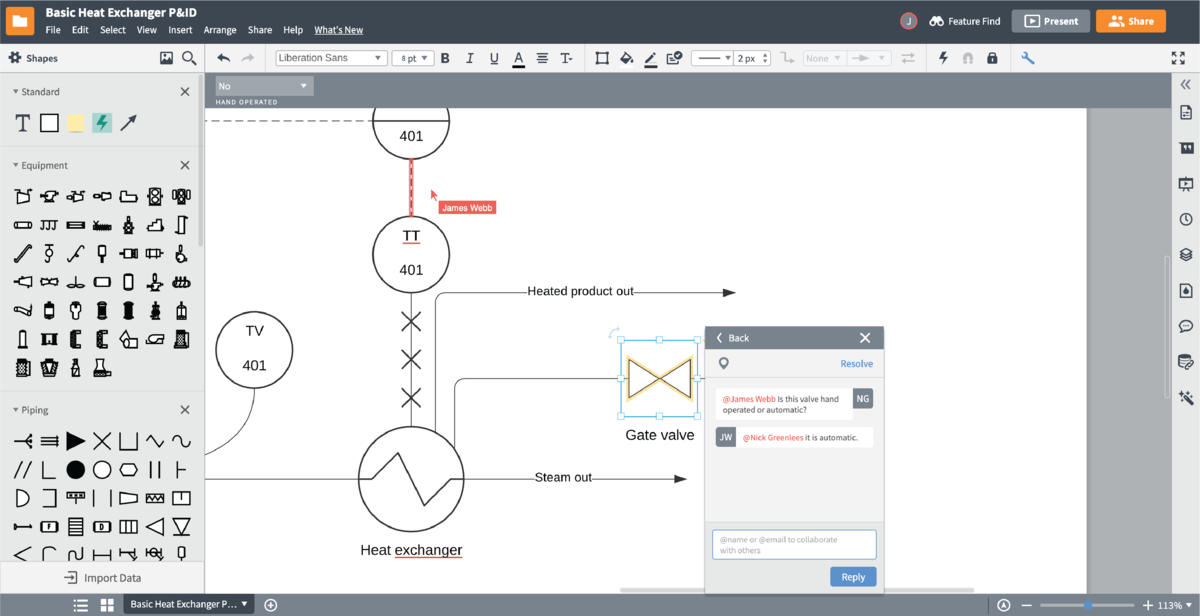The image size is (1200, 616).
Task: Click Resolve in the comment thread
Action: (x=856, y=364)
